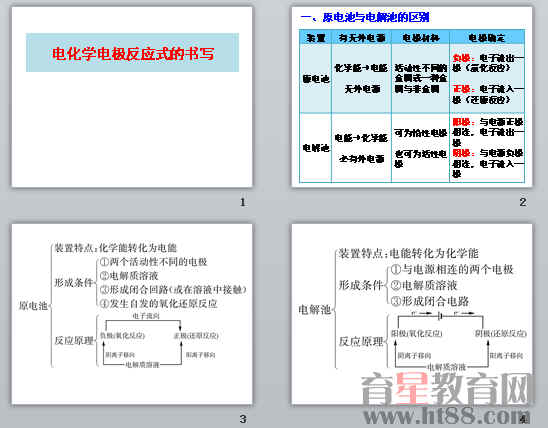Screen dimensions: 548x428
Task: Click the 电极确定 table header cell
Action: pos(487,37)
